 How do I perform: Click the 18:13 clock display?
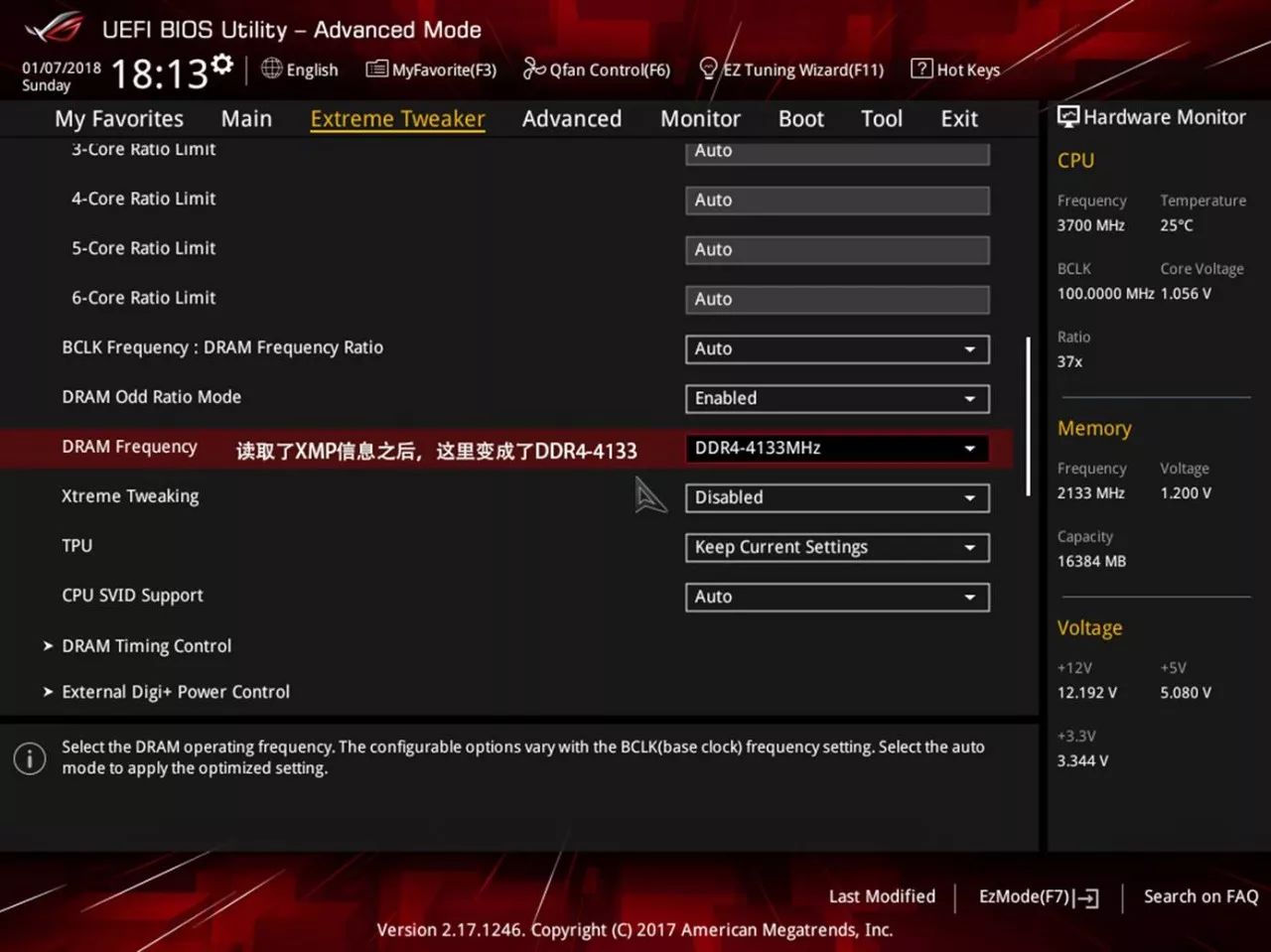pos(159,72)
